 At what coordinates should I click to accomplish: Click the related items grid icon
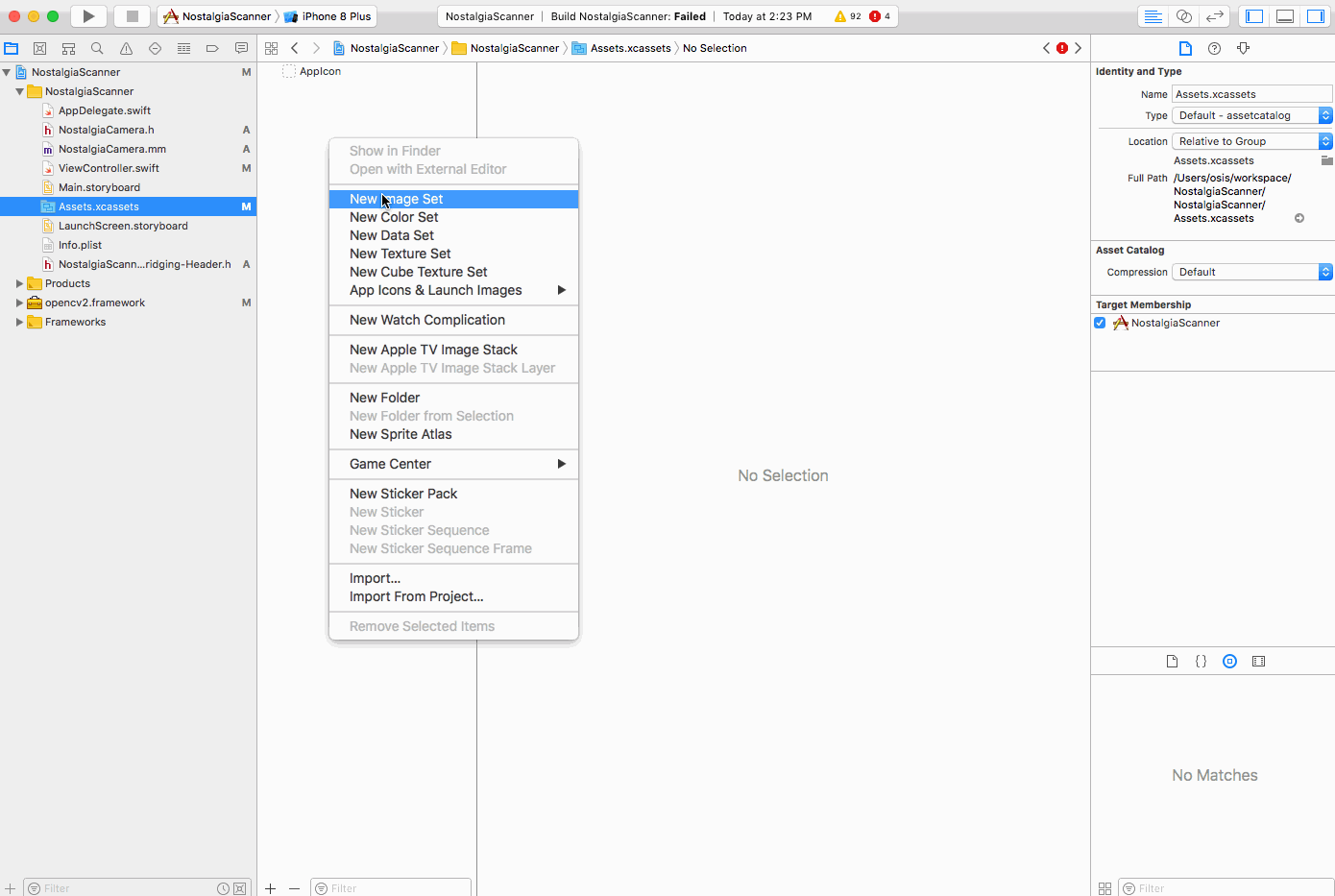tap(271, 48)
